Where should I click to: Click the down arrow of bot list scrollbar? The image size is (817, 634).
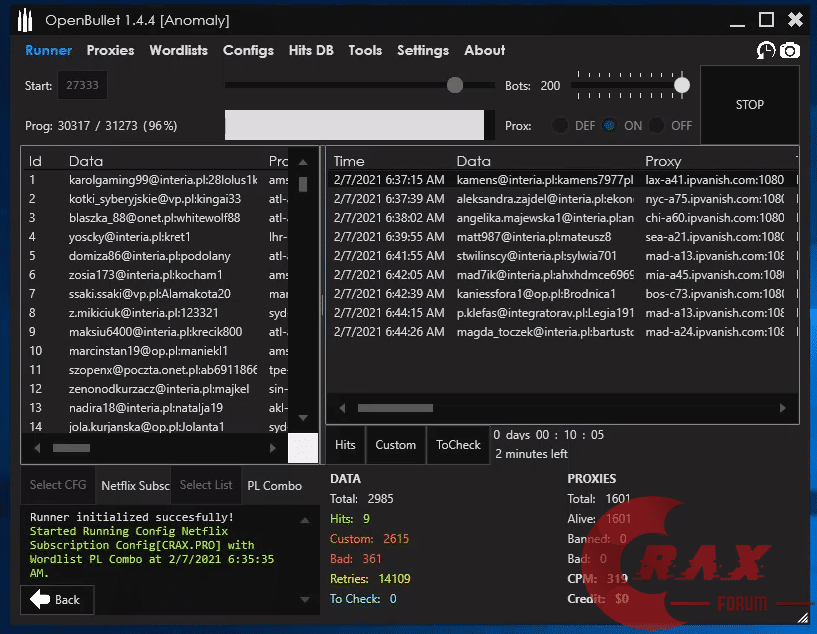pos(303,418)
